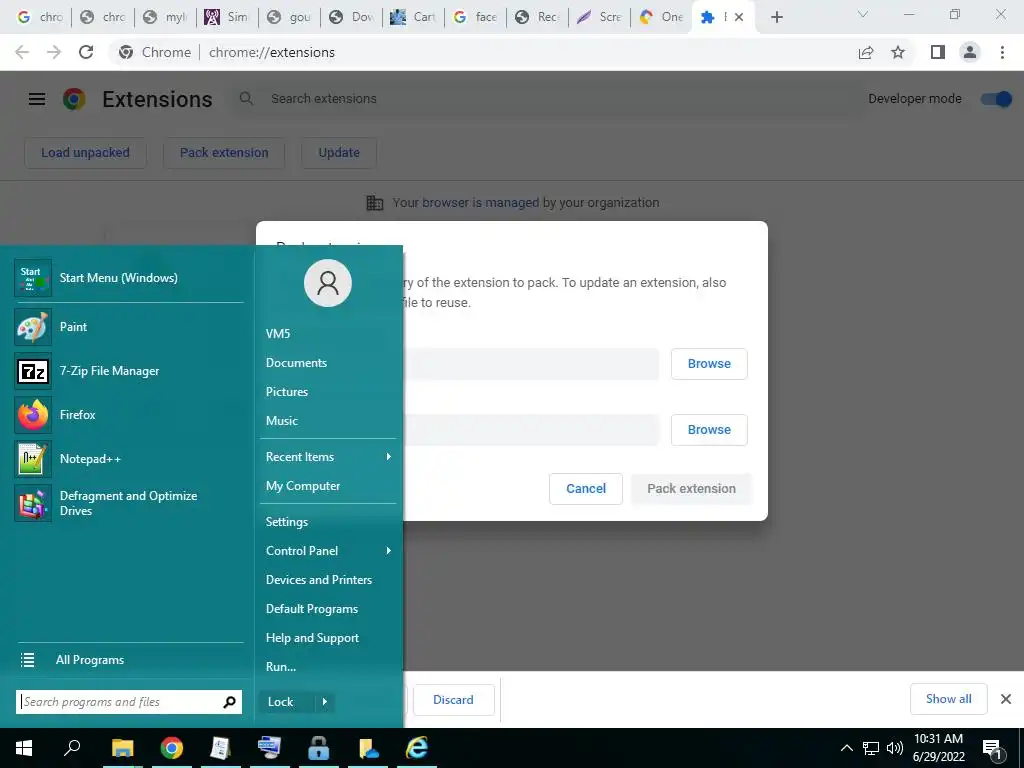Click the share page icon in address bar

866,52
